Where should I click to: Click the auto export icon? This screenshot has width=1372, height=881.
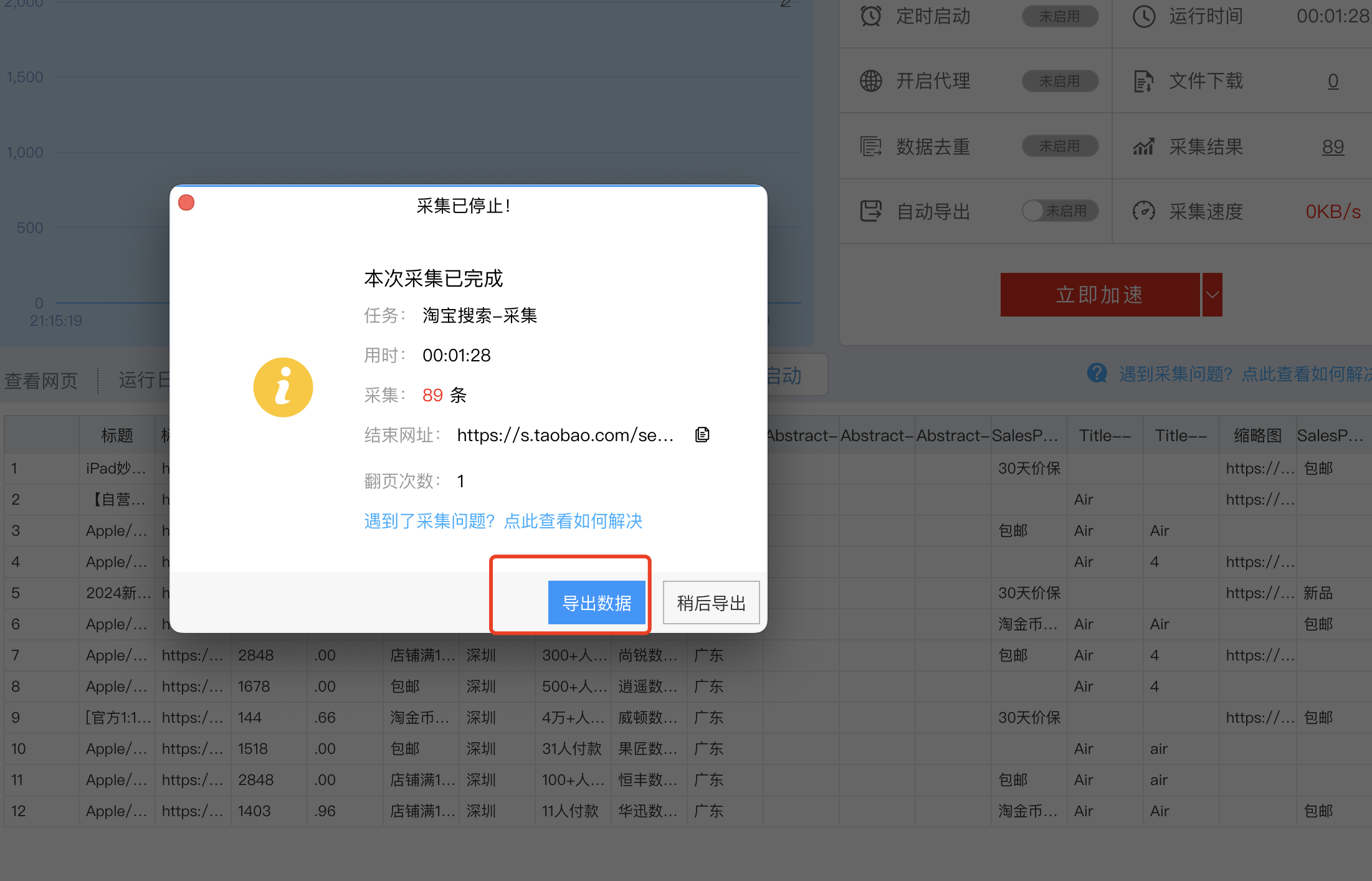pos(870,211)
